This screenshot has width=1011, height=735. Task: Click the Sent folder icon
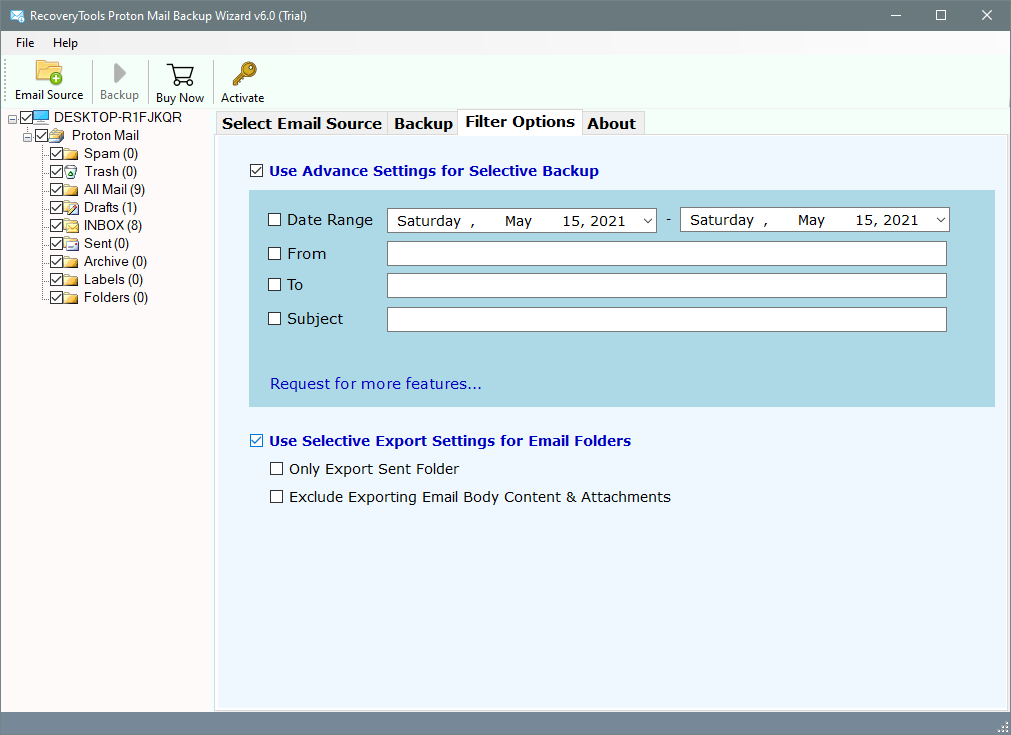tap(71, 244)
